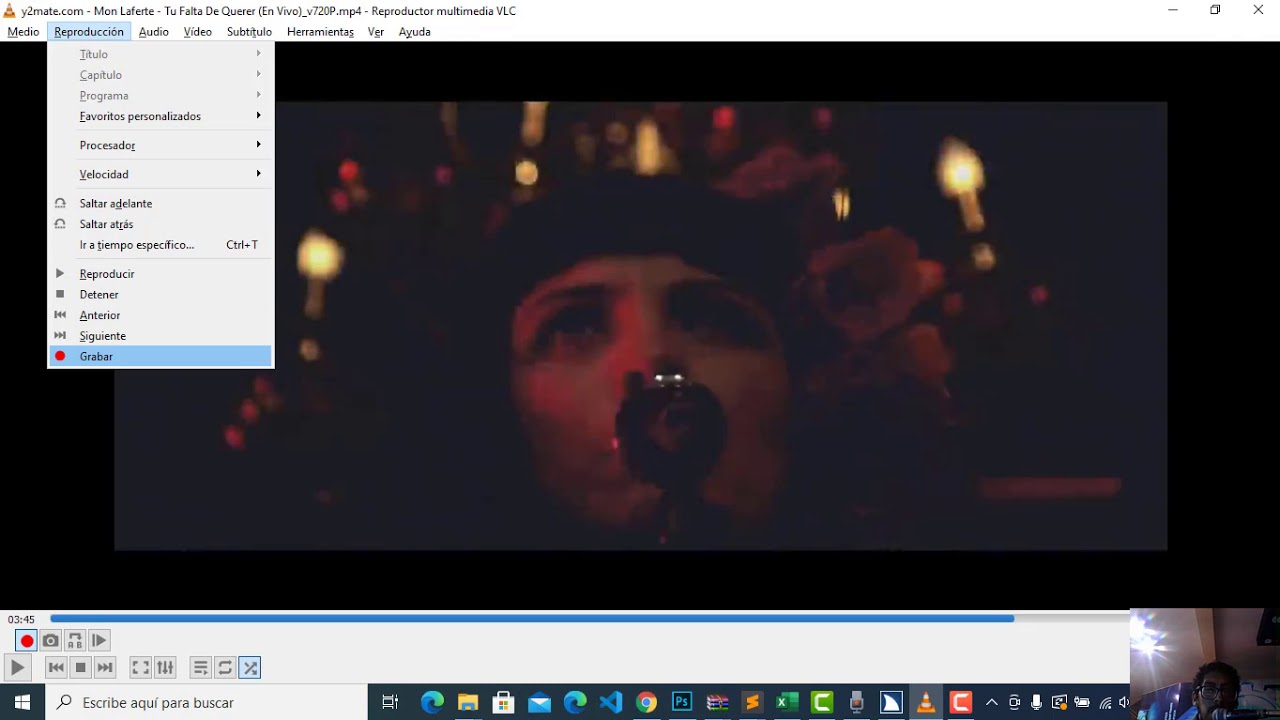The width and height of the screenshot is (1280, 720).
Task: Open the volume speaker tray icon
Action: [1124, 702]
